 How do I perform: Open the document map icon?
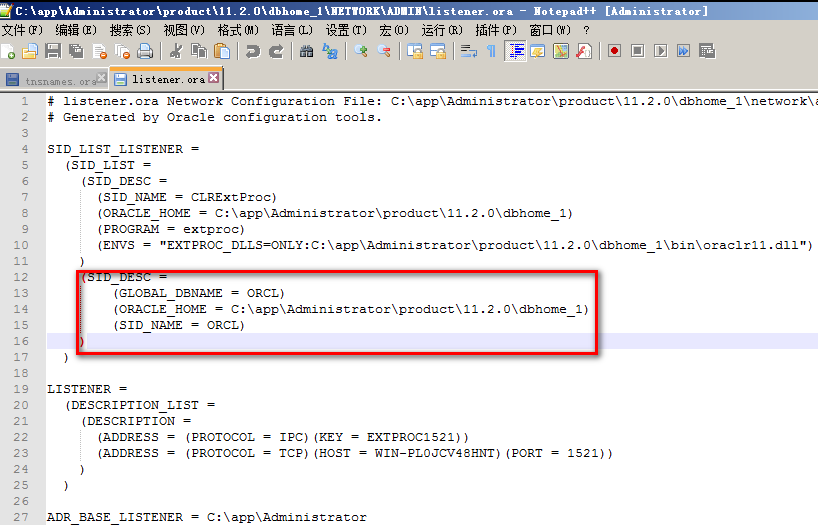coord(561,51)
